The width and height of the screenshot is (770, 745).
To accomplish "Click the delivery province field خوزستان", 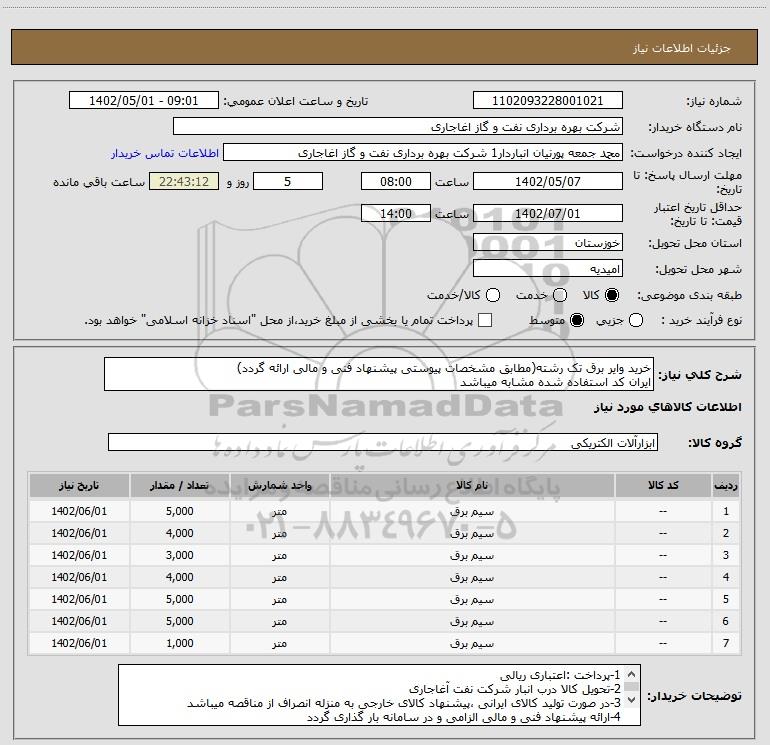I will pyautogui.click(x=548, y=243).
